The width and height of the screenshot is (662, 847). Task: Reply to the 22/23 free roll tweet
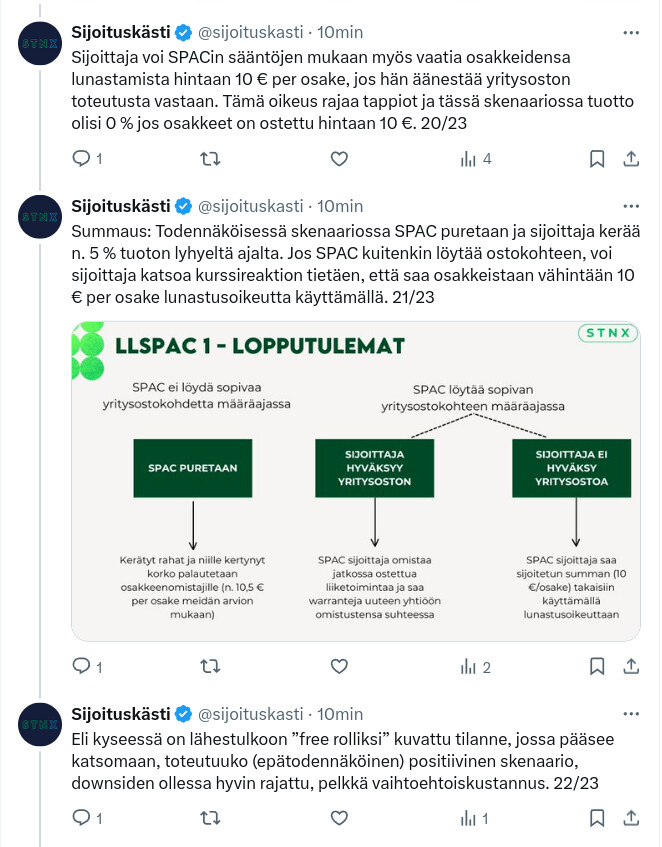81,818
